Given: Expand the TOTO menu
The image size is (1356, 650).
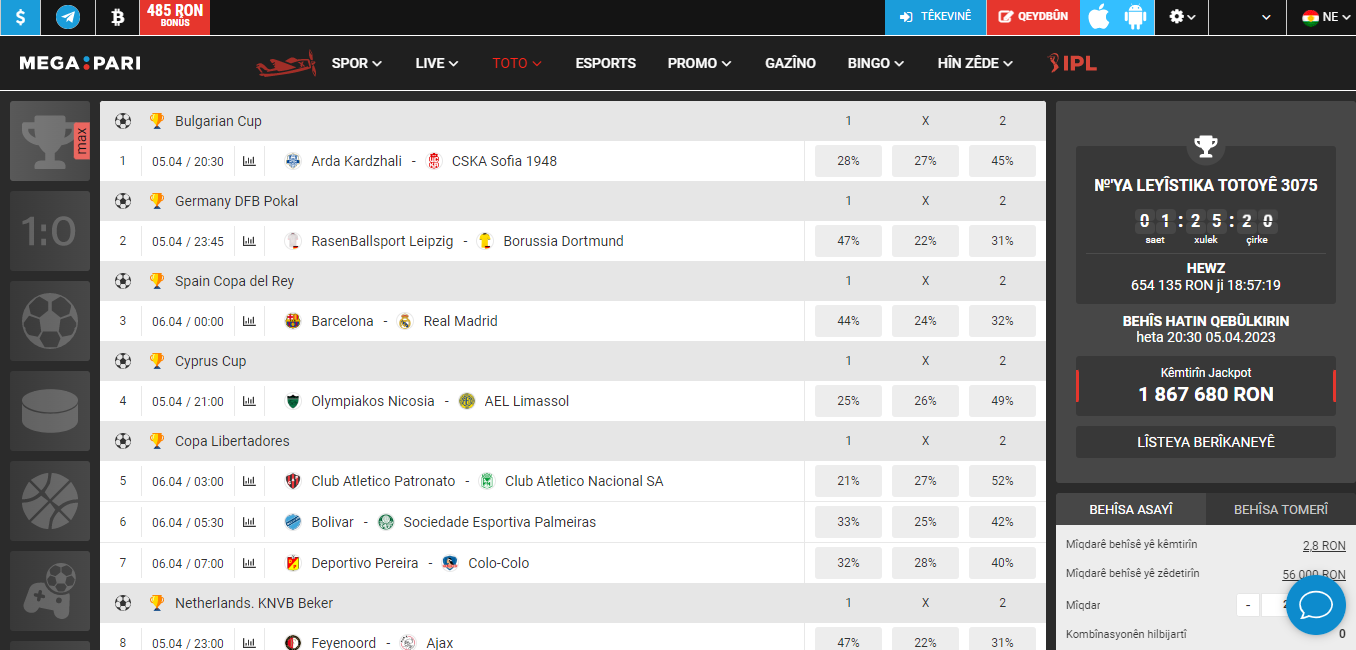Looking at the screenshot, I should [517, 63].
